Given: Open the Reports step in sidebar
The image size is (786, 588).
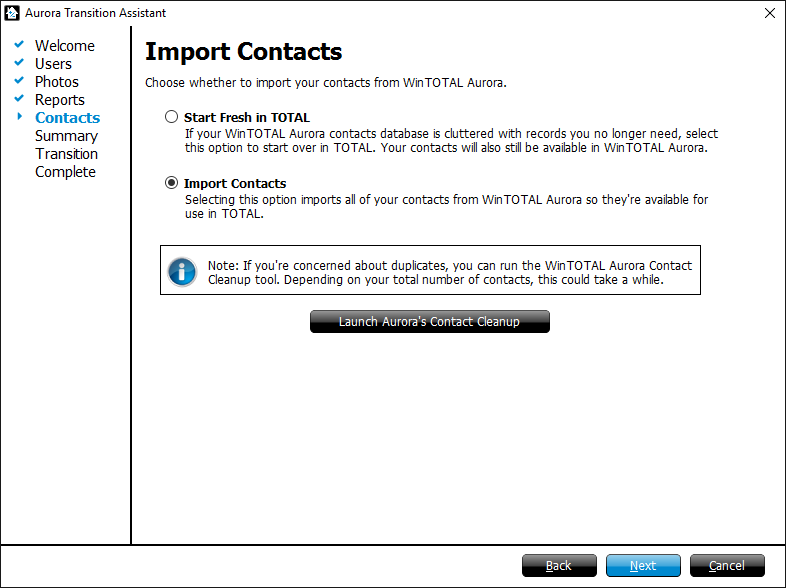Looking at the screenshot, I should point(60,100).
